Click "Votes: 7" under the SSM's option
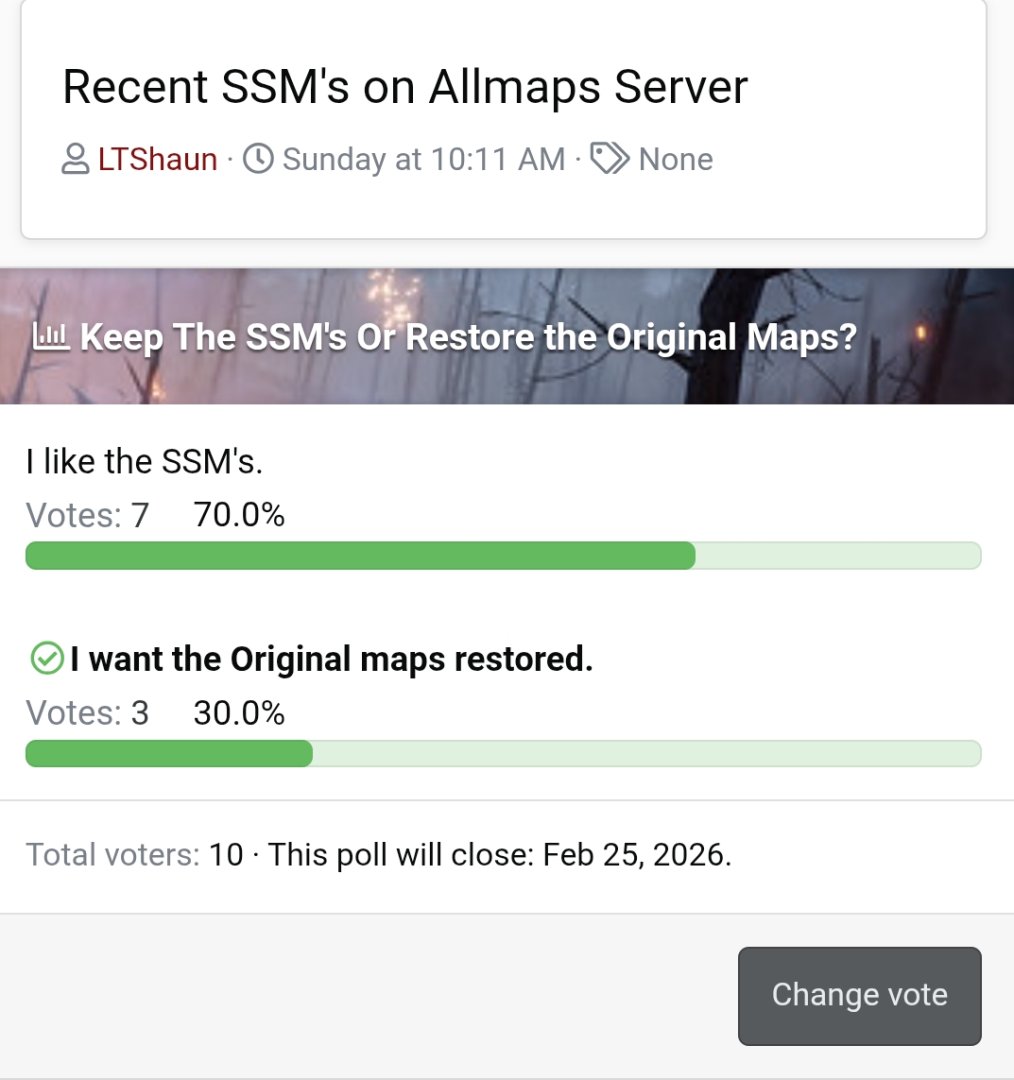1014x1080 pixels. 87,515
